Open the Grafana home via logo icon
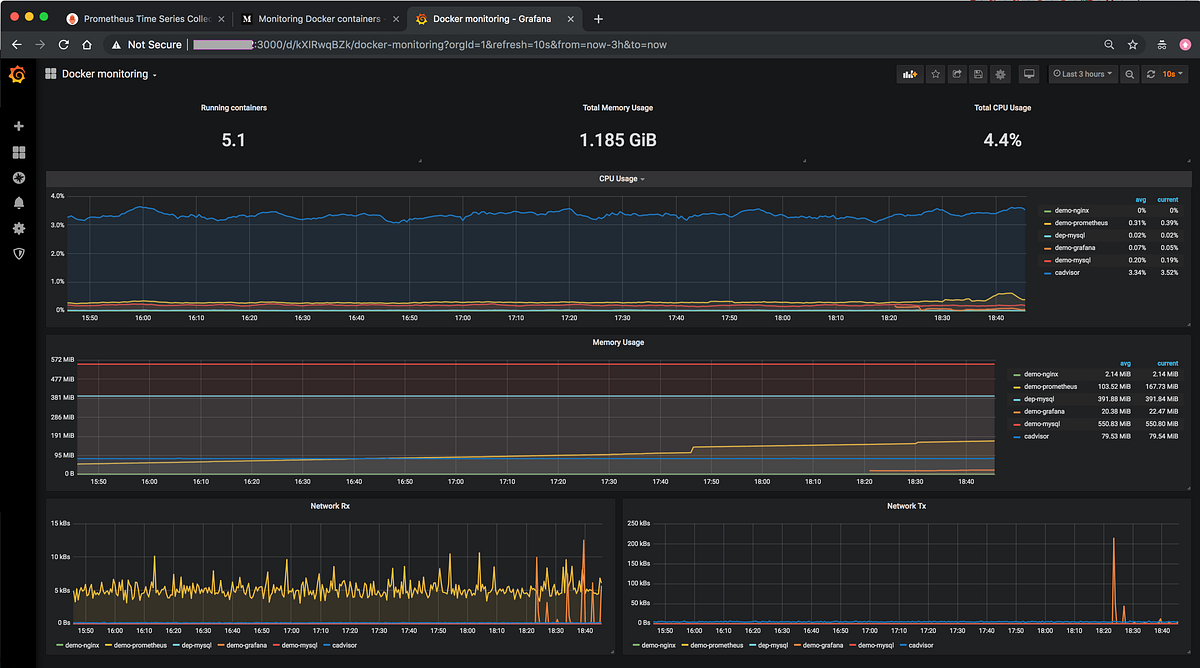1200x668 pixels. tap(16, 74)
